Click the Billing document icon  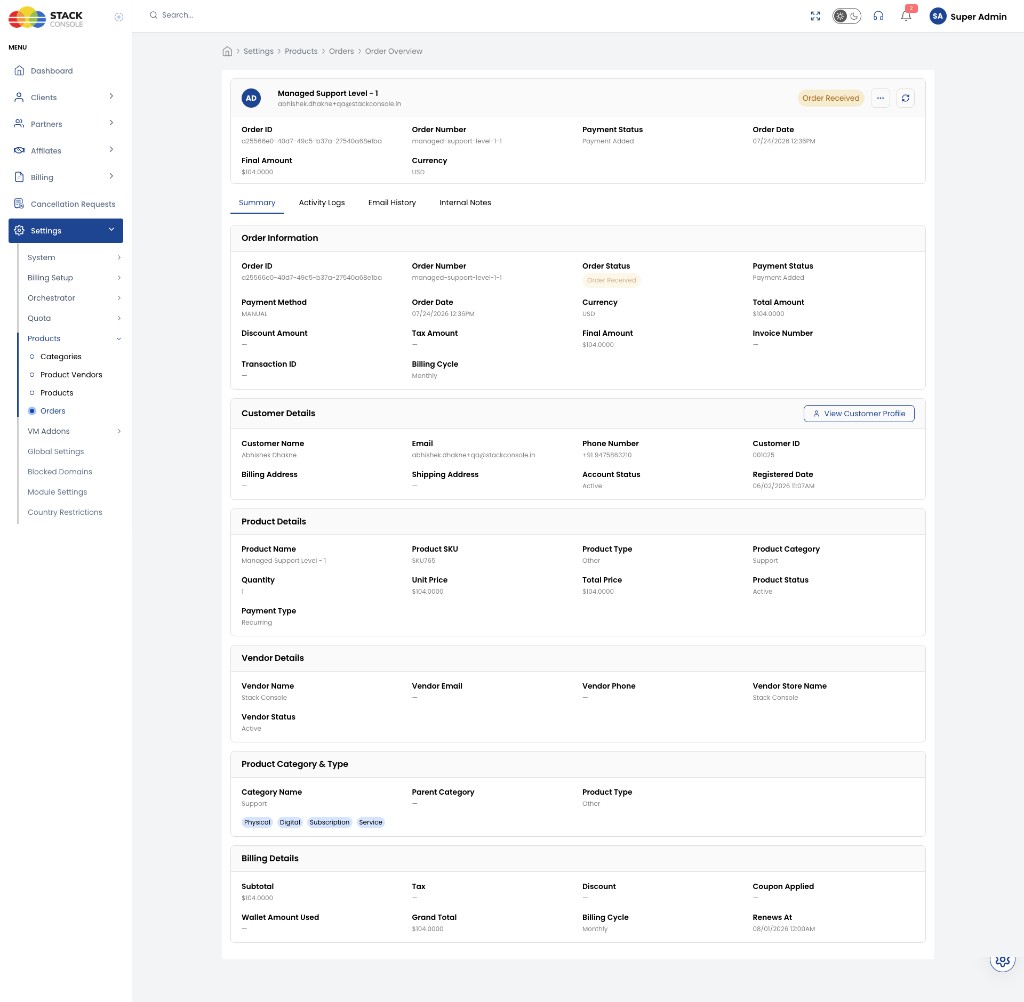click(x=19, y=177)
